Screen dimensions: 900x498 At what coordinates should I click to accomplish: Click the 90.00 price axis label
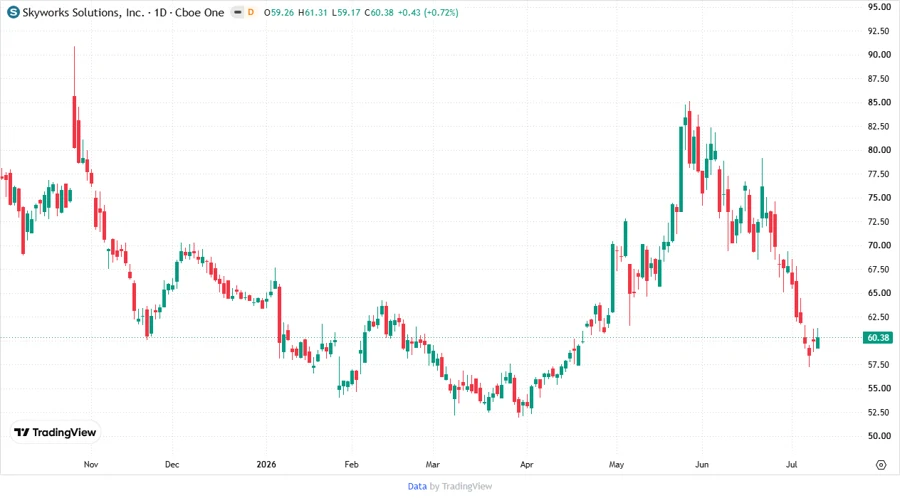[x=879, y=55]
